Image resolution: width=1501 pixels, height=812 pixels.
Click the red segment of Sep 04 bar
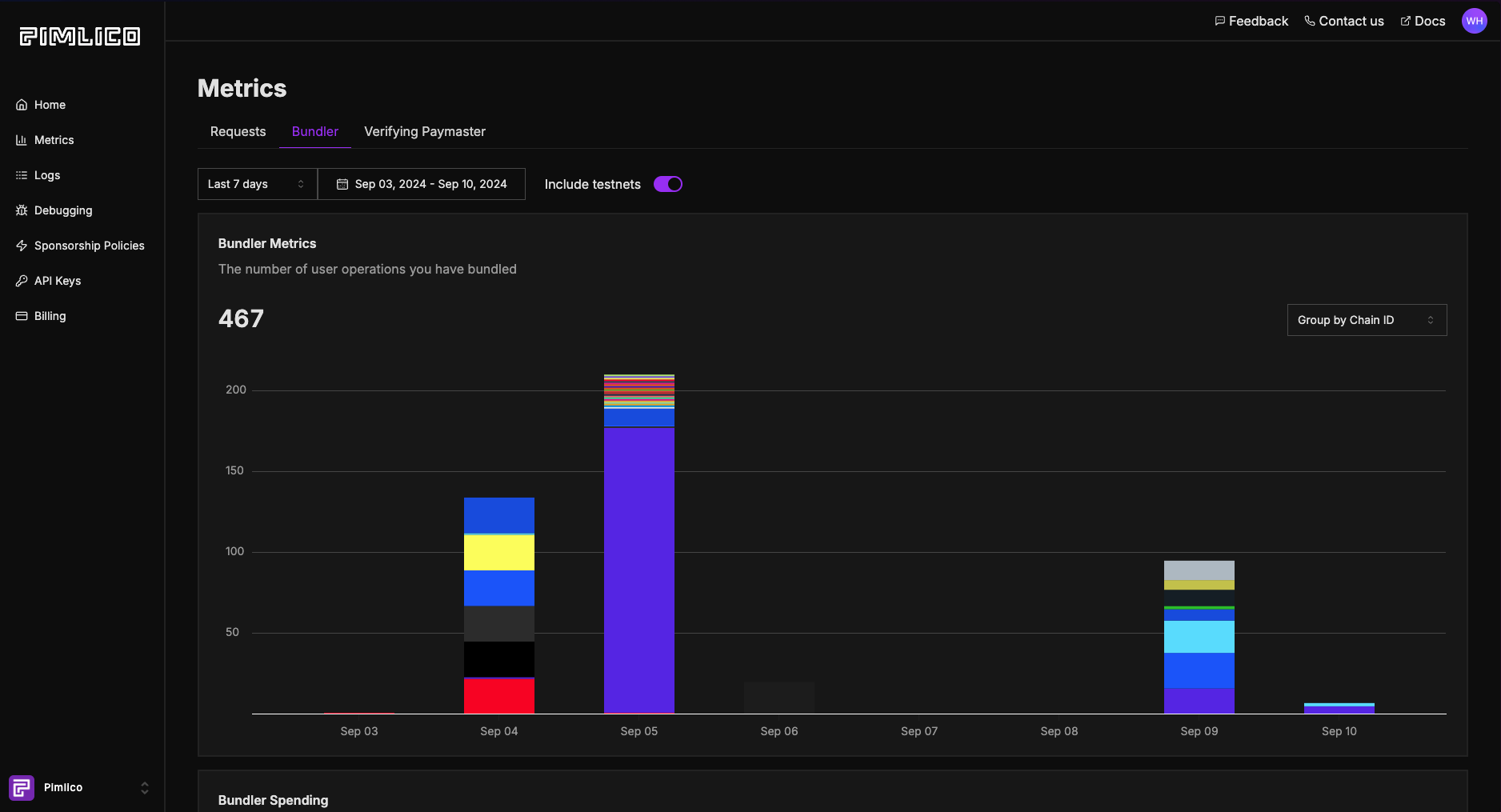[x=499, y=696]
